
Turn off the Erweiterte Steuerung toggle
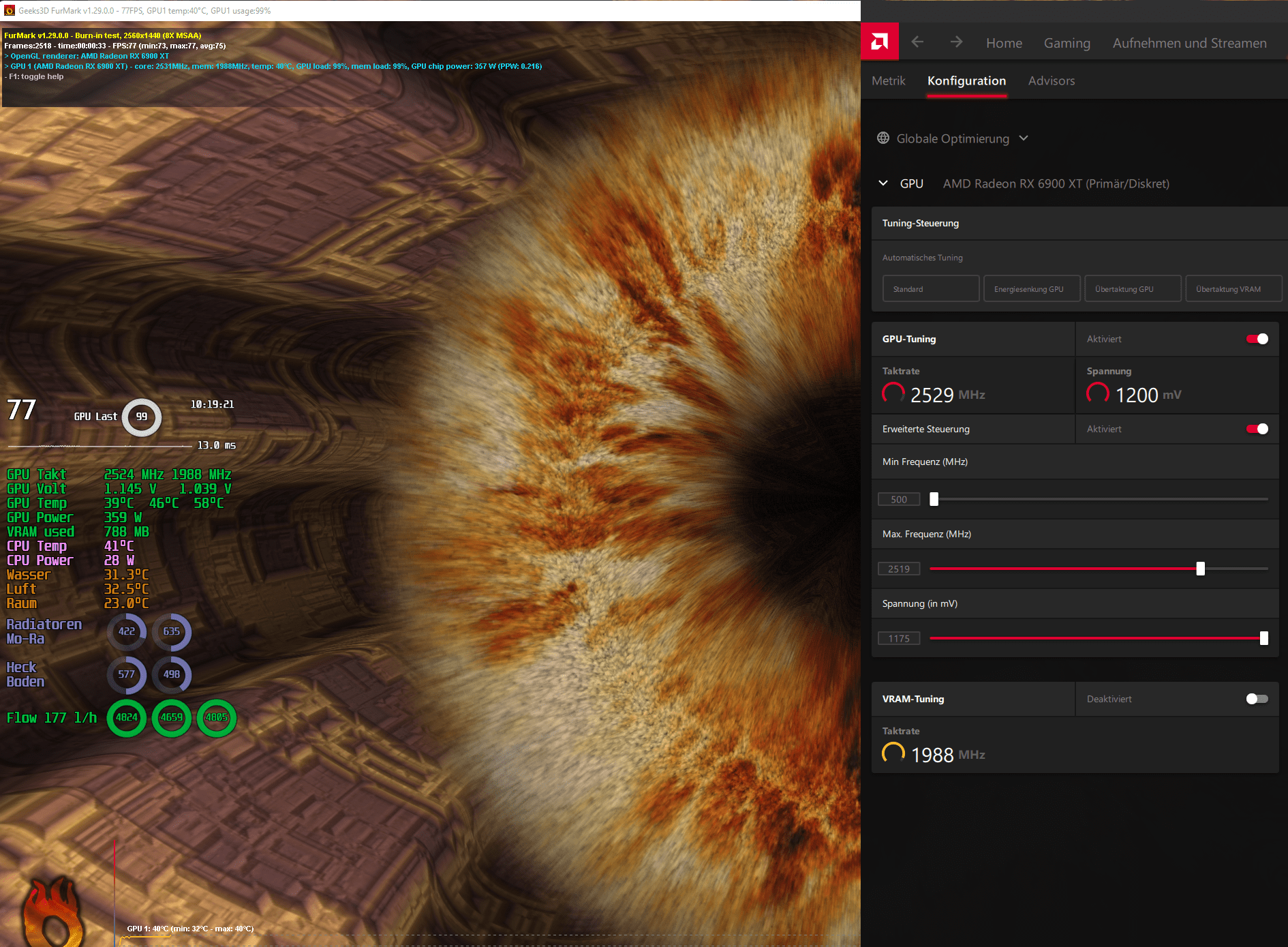pyautogui.click(x=1257, y=429)
